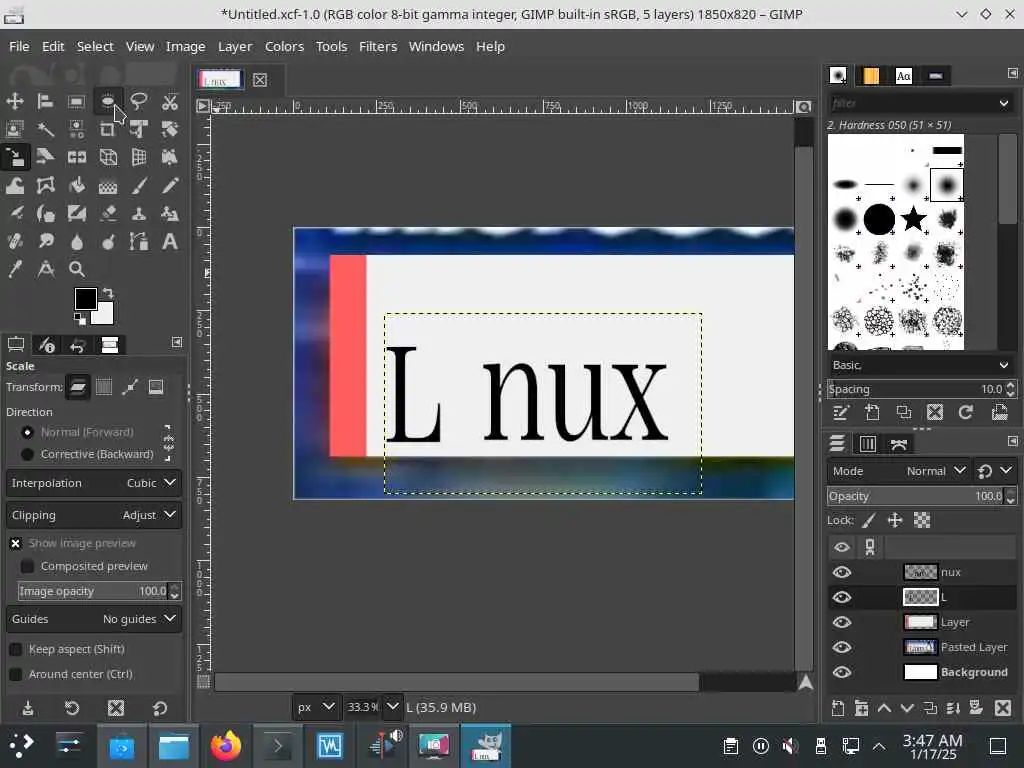Hide the nux layer
Image resolution: width=1024 pixels, height=768 pixels.
(x=842, y=572)
